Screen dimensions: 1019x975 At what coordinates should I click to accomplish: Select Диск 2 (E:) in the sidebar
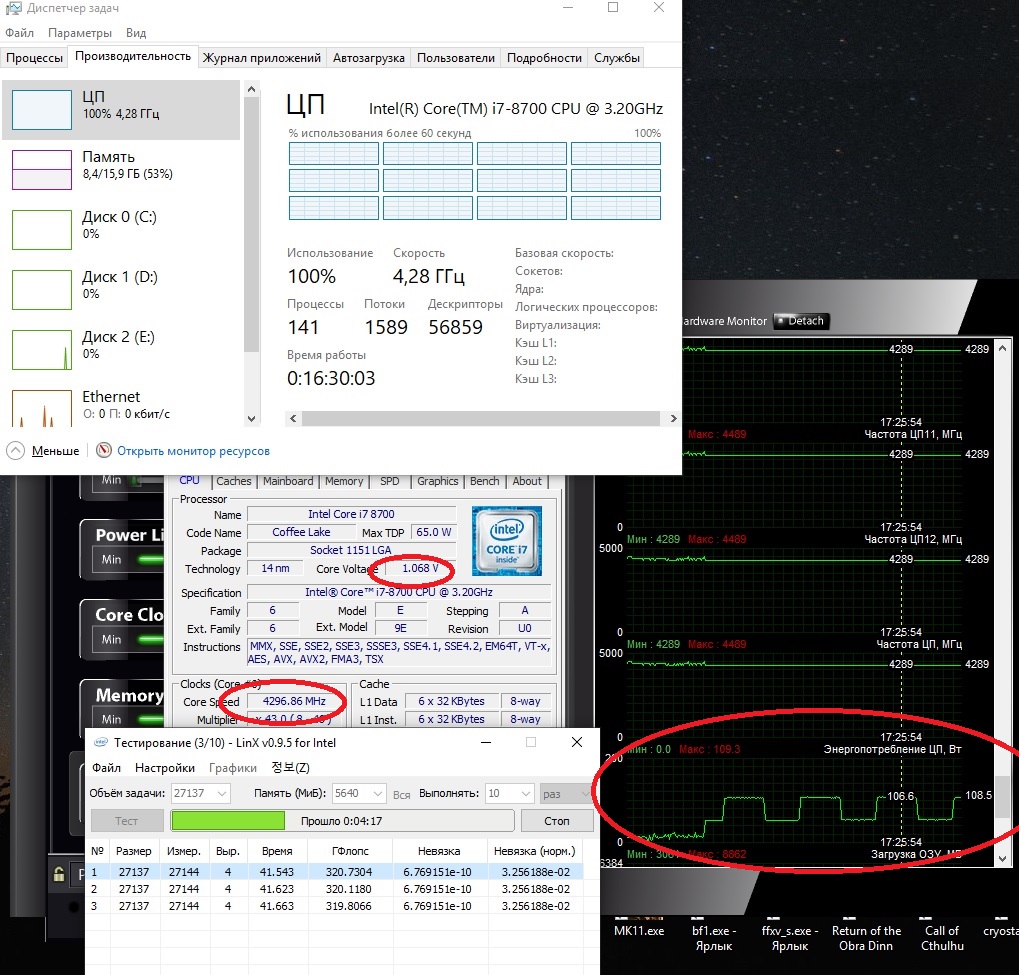pyautogui.click(x=121, y=349)
